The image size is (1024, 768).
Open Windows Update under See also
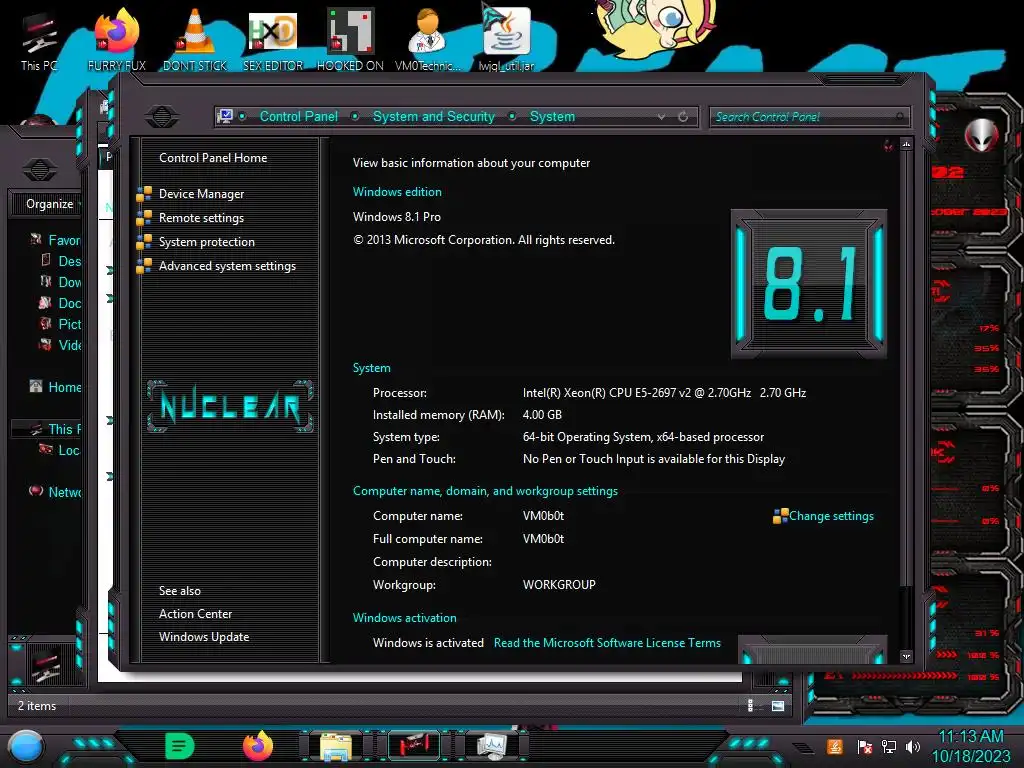tap(204, 637)
